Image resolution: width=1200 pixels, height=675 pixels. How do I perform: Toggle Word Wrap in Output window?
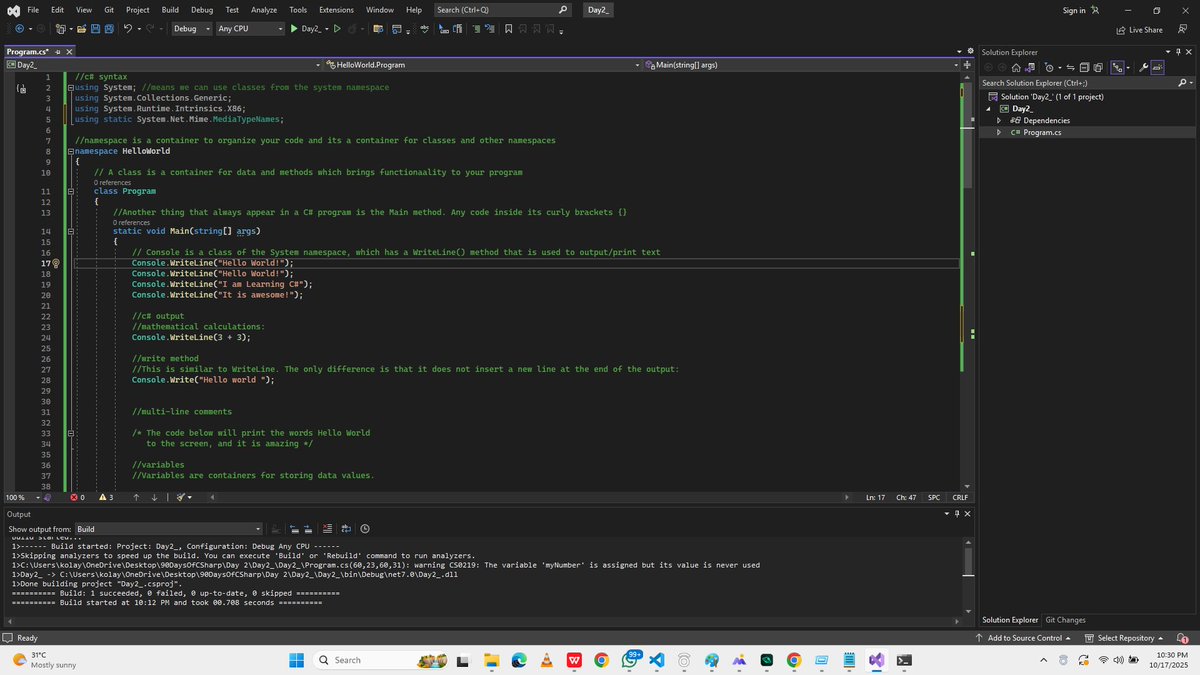(x=346, y=529)
